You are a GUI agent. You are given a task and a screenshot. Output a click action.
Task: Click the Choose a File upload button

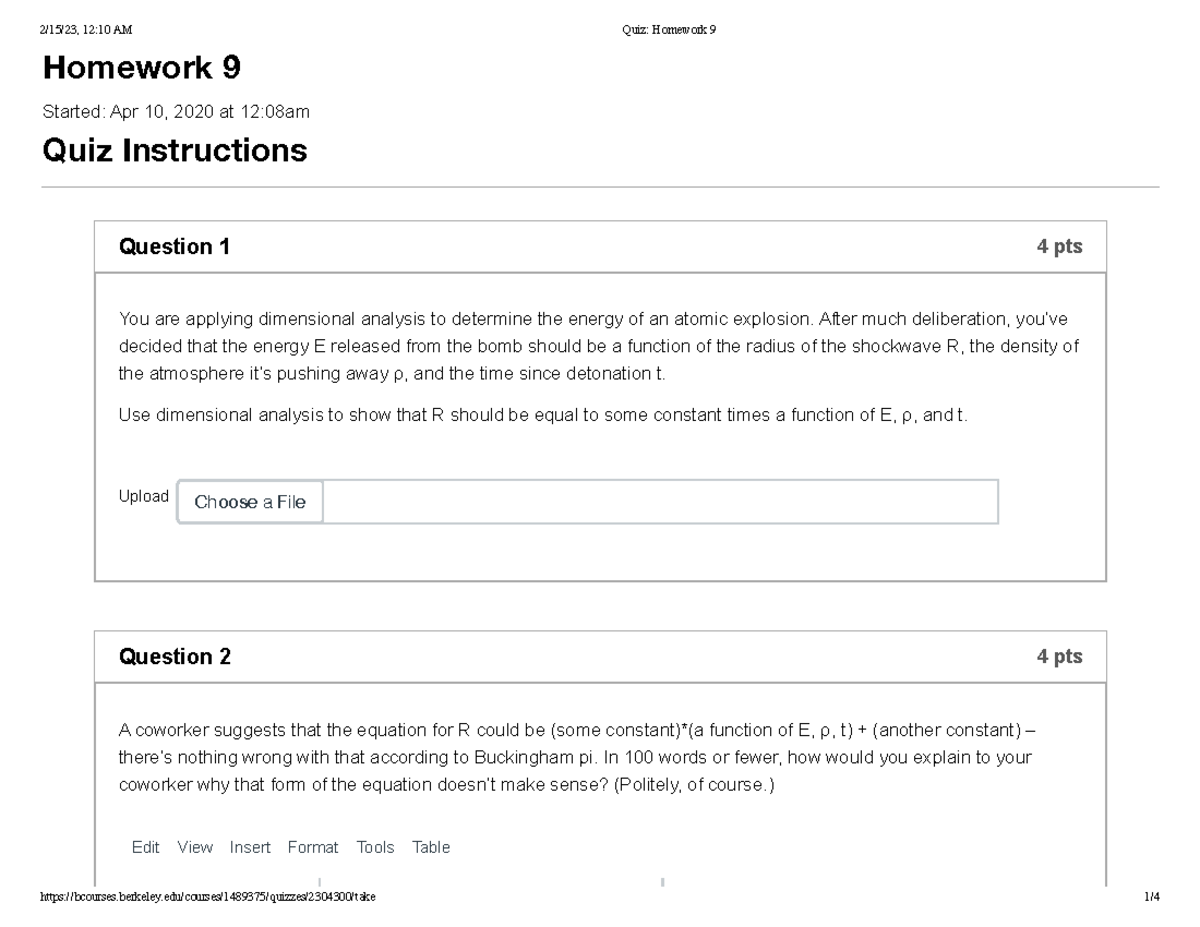pos(249,502)
